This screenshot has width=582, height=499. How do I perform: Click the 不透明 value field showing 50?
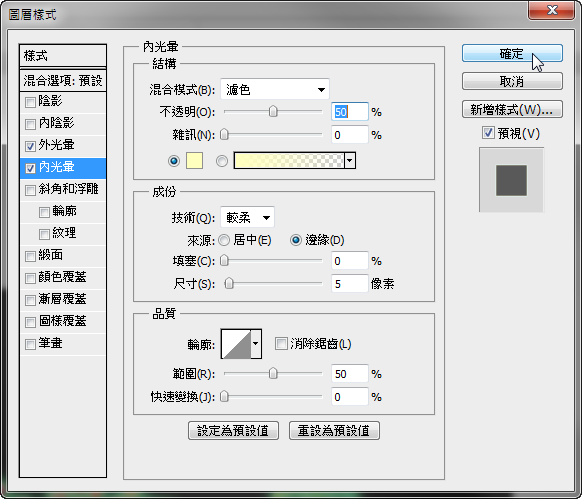point(350,112)
